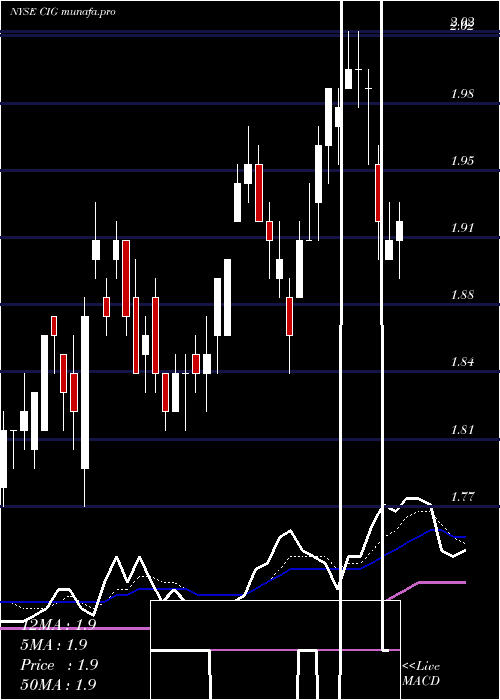Select the 1.77 price axis label
Image resolution: width=500 pixels, height=700 pixels.
pyautogui.click(x=462, y=496)
